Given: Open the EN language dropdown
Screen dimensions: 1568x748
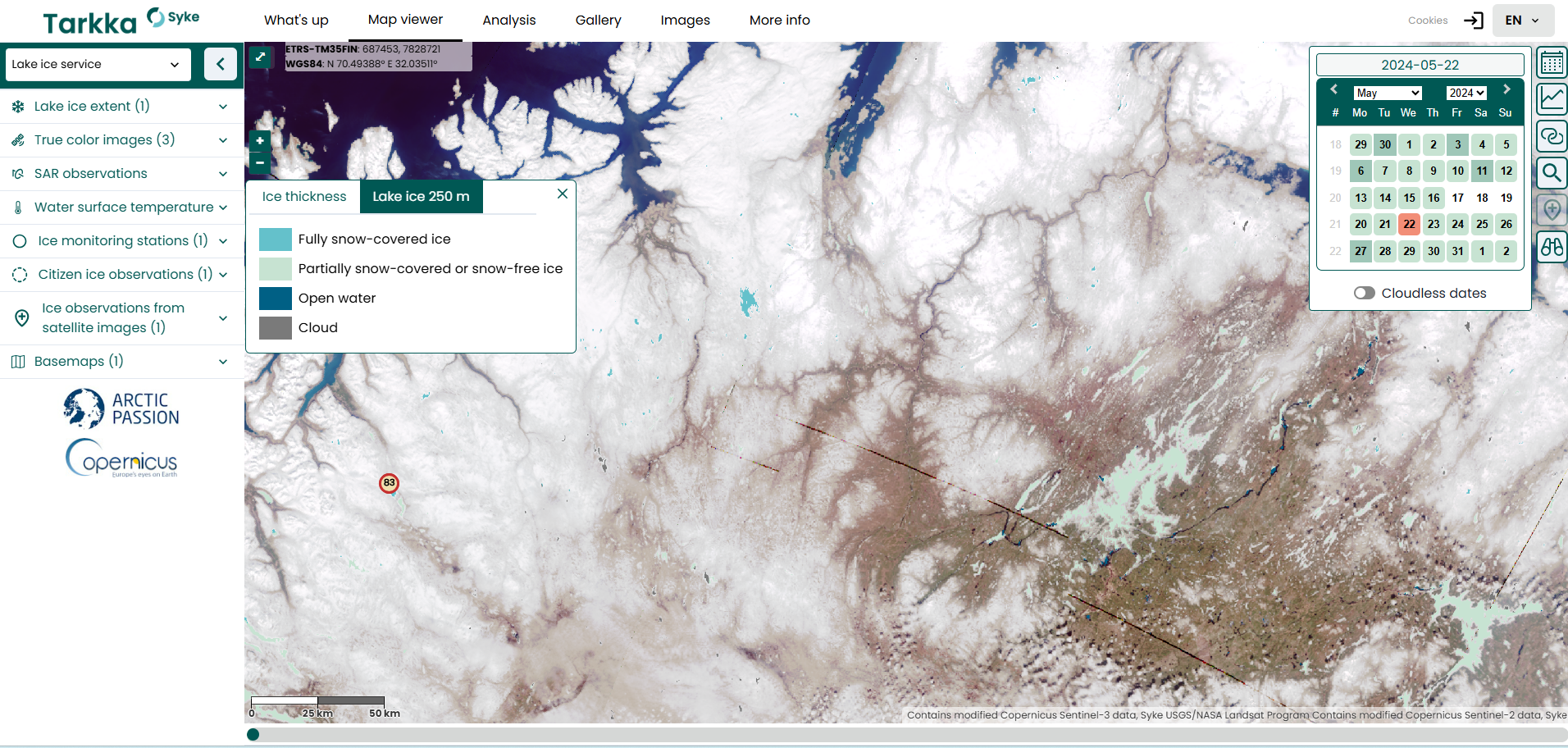Looking at the screenshot, I should [1523, 21].
